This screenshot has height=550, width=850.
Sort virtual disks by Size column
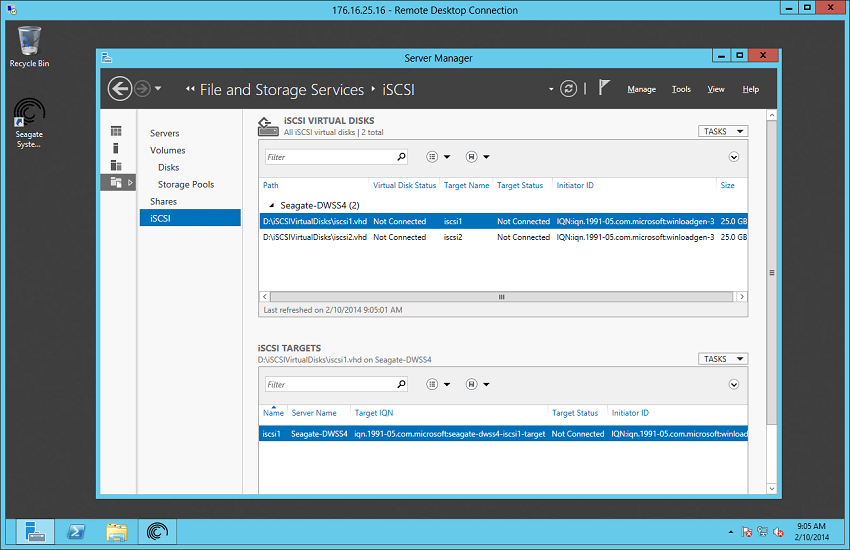pos(727,185)
